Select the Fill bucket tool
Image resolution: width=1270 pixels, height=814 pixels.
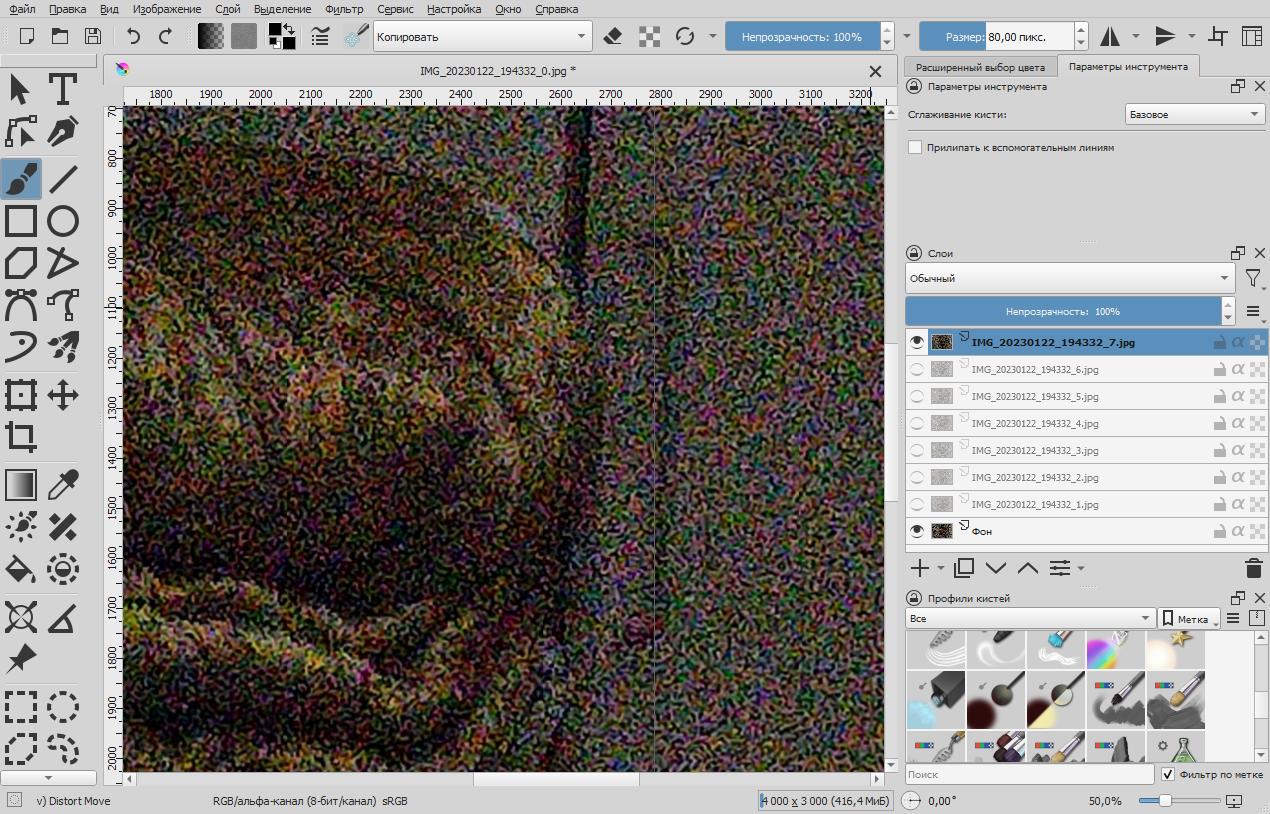[x=21, y=569]
